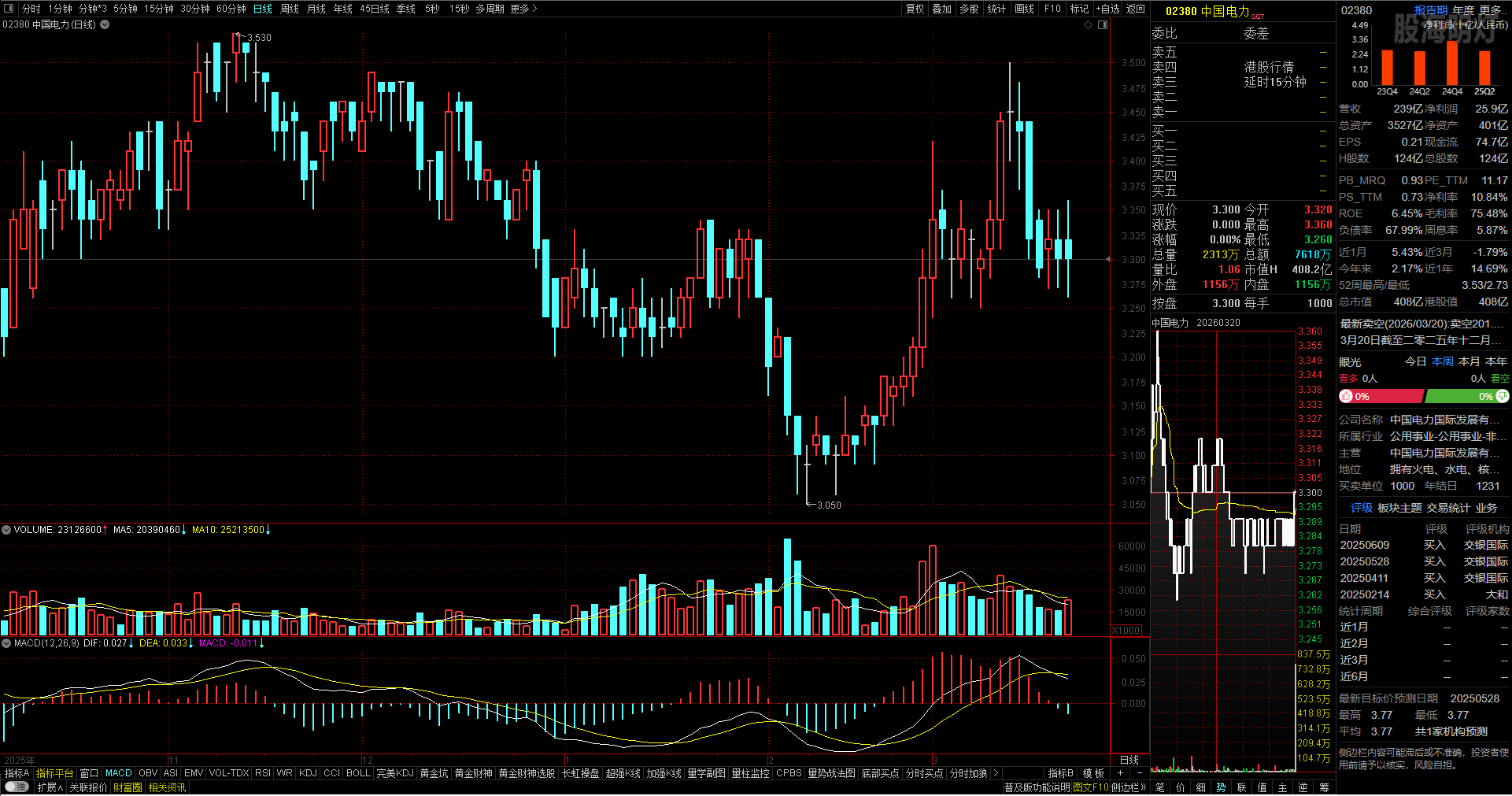Click the minus zoom-out icon
Image resolution: width=1512 pixels, height=796 pixels.
tap(1139, 773)
